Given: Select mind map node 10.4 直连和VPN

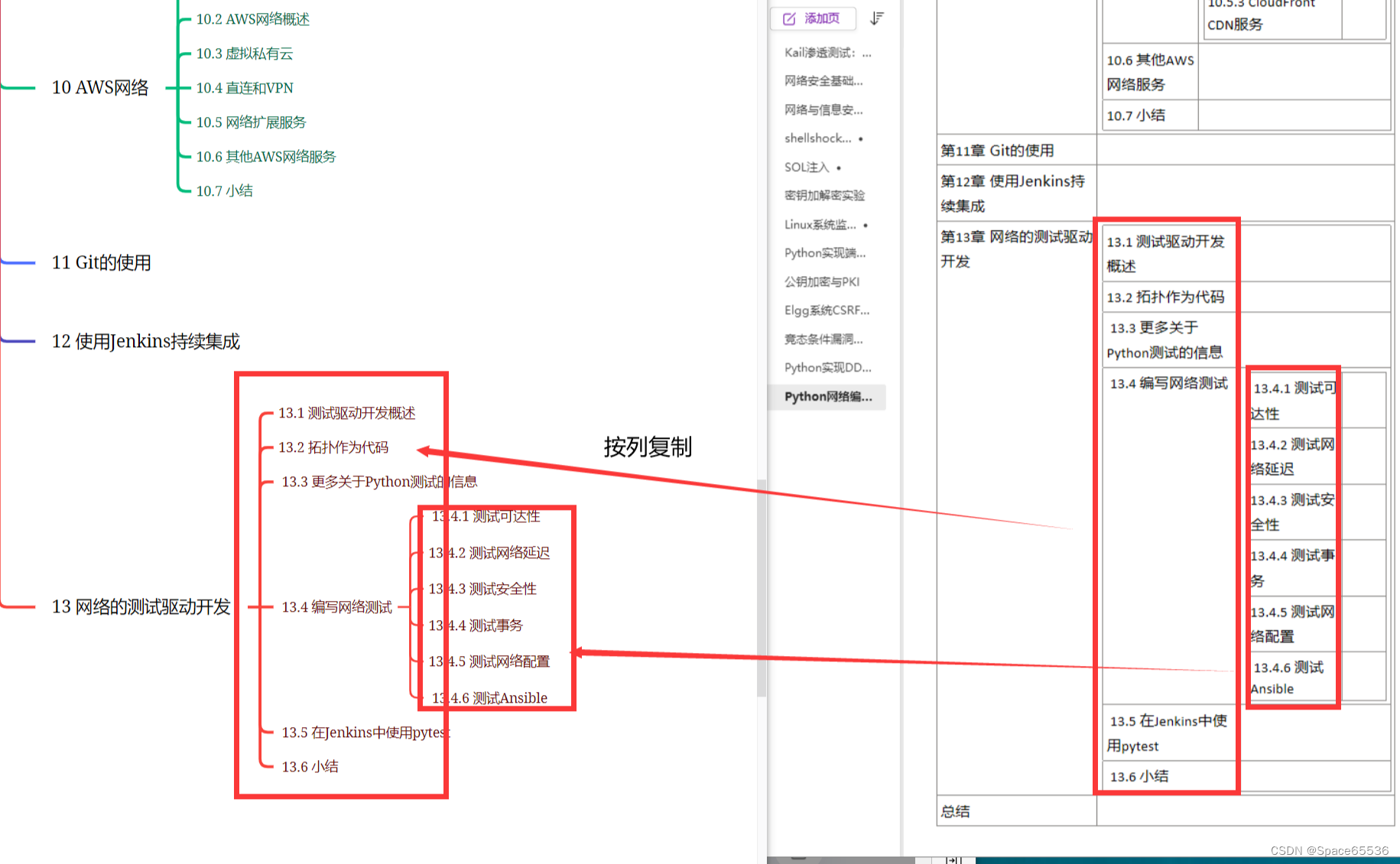Looking at the screenshot, I should [244, 88].
